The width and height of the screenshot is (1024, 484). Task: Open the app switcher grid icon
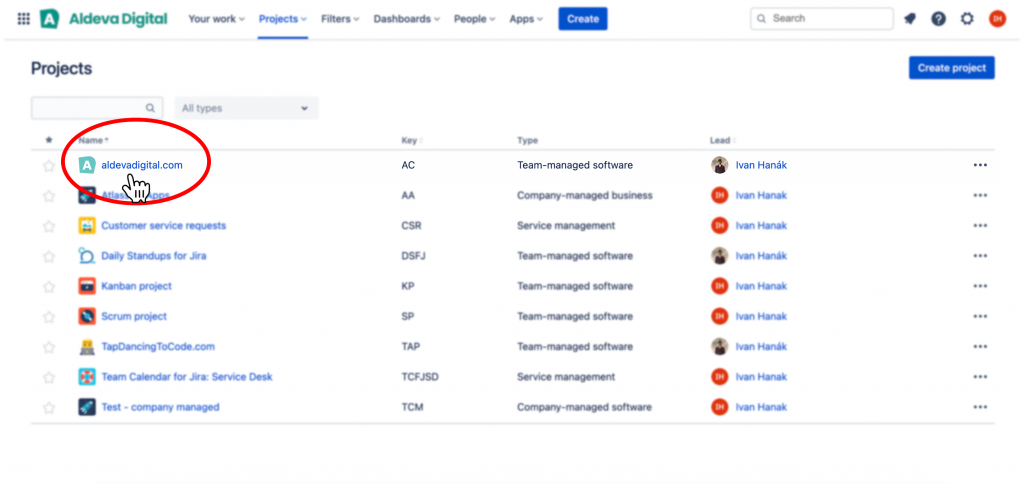click(24, 19)
